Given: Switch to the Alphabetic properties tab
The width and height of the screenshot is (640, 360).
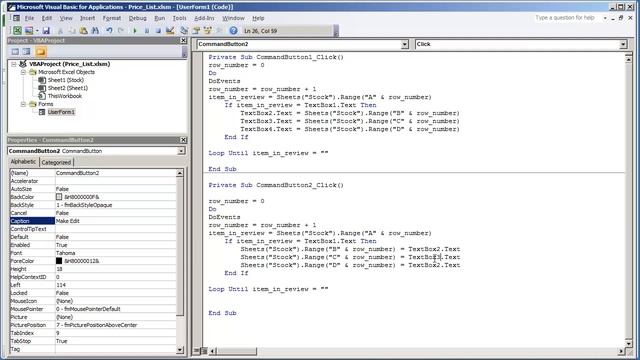Looking at the screenshot, I should [x=23, y=162].
